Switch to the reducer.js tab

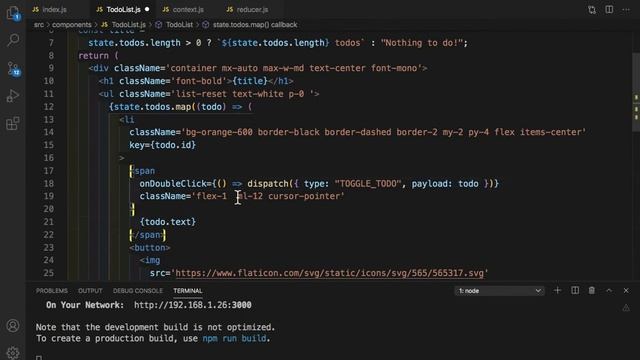click(252, 9)
